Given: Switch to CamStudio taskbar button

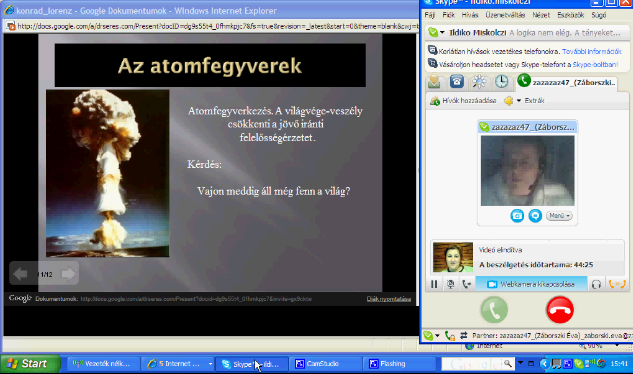Looking at the screenshot, I should pyautogui.click(x=325, y=364).
